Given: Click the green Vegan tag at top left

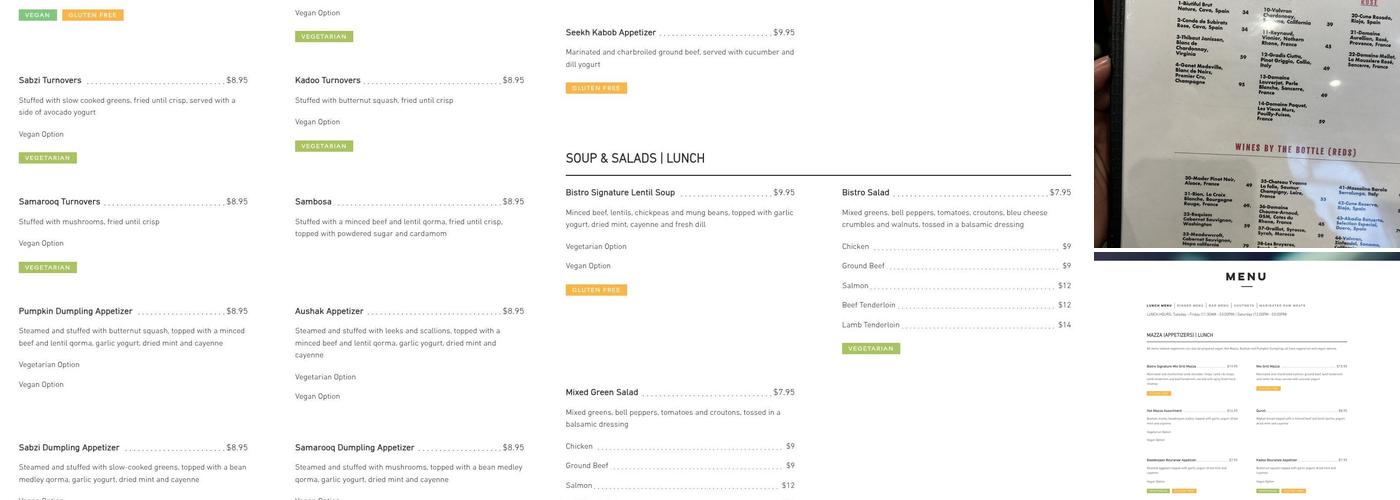Looking at the screenshot, I should point(38,15).
